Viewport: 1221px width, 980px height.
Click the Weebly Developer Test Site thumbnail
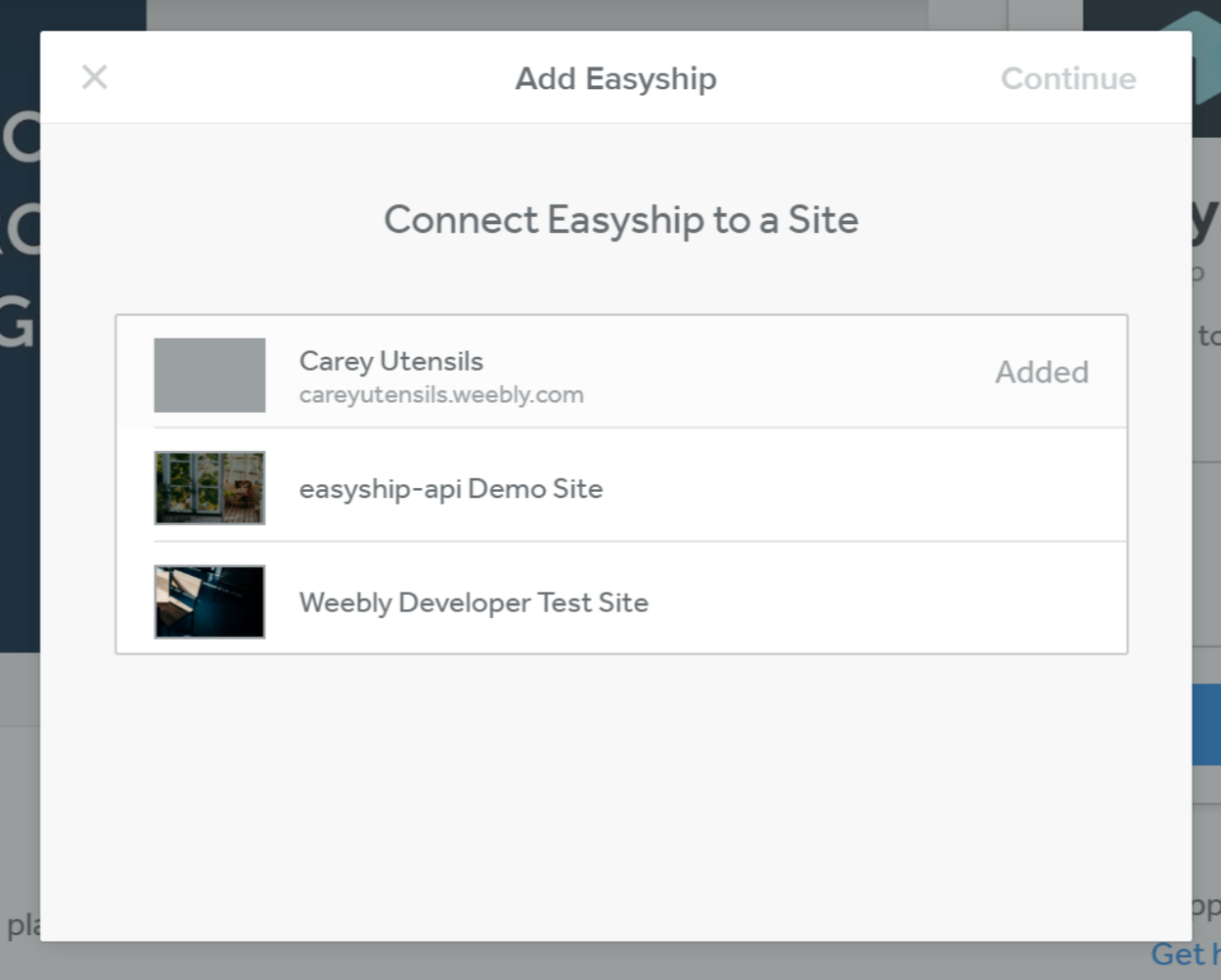[209, 601]
